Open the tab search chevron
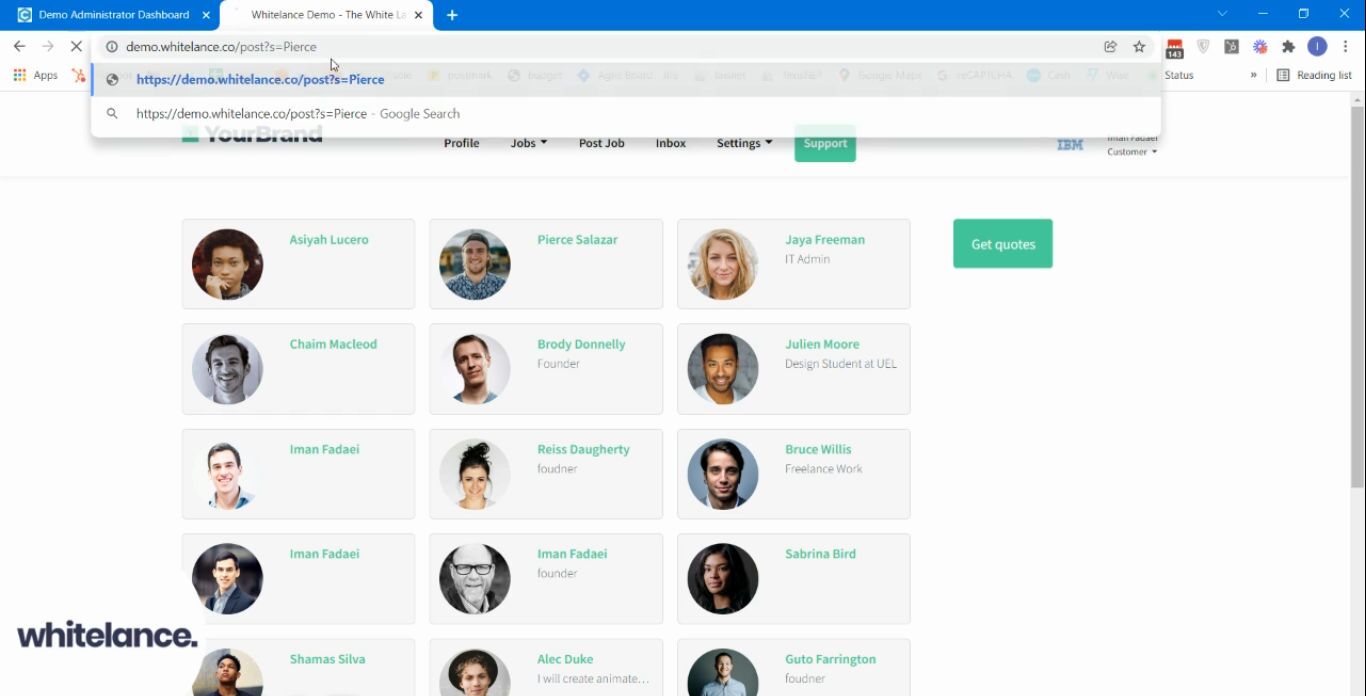Image resolution: width=1366 pixels, height=696 pixels. (x=1222, y=14)
